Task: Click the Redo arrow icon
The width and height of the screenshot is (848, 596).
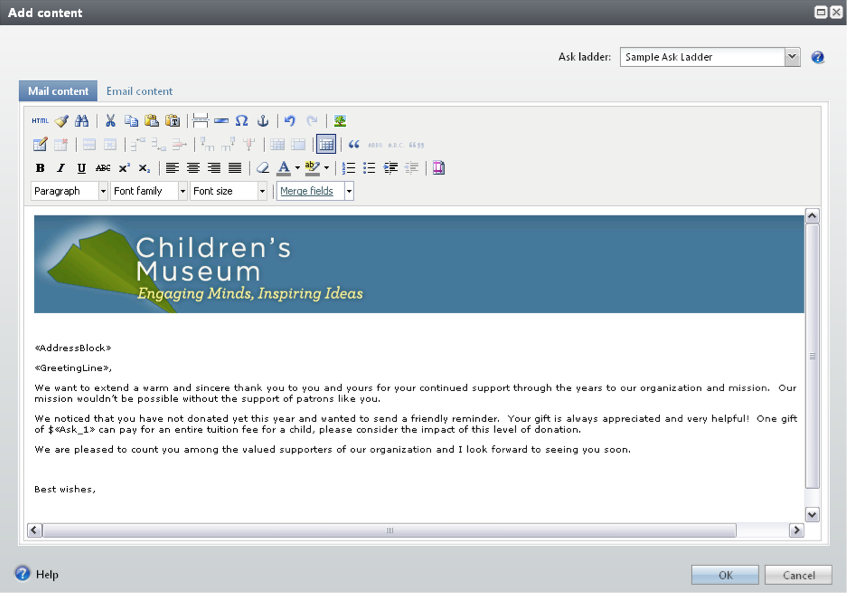Action: [312, 121]
